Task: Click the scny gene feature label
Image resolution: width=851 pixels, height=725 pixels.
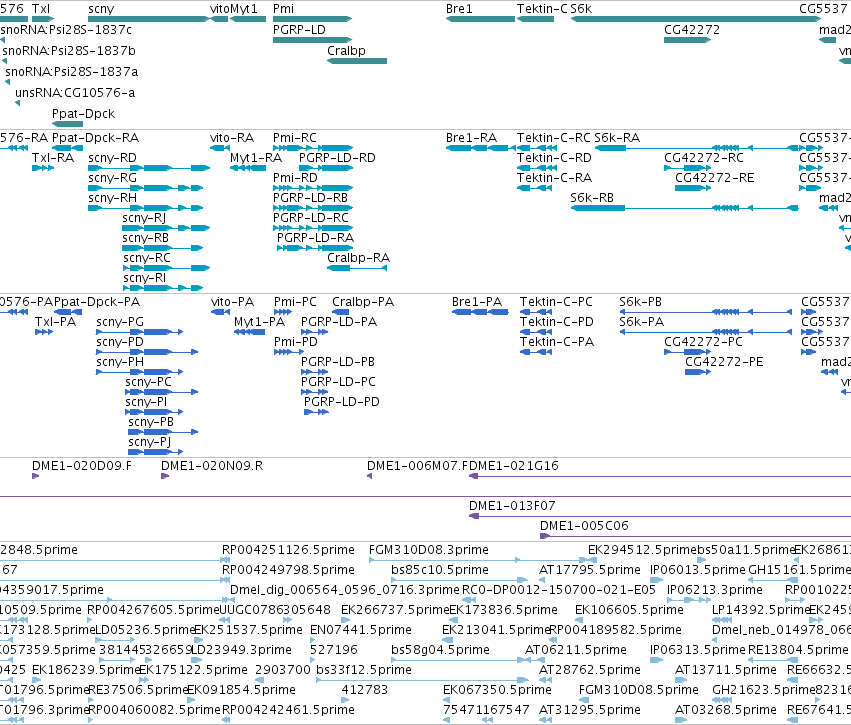Action: click(x=101, y=9)
